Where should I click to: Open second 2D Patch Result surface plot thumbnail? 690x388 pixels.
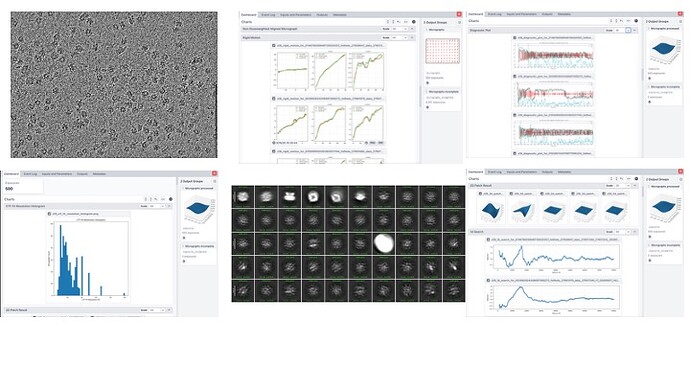pyautogui.click(x=521, y=210)
